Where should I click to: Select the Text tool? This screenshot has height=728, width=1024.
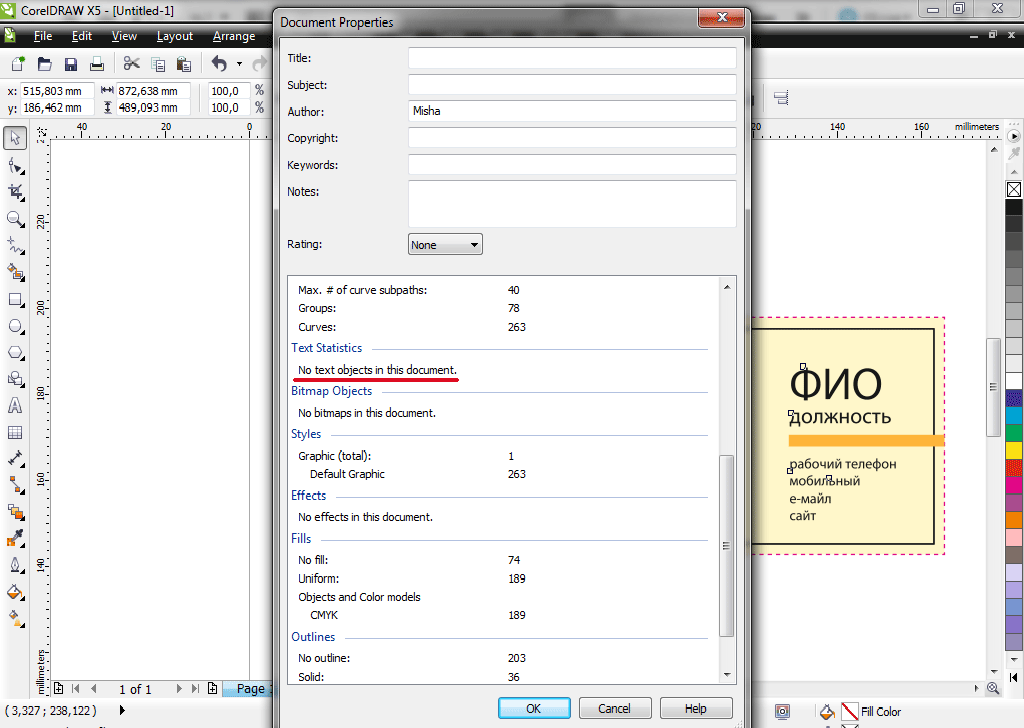(x=15, y=406)
